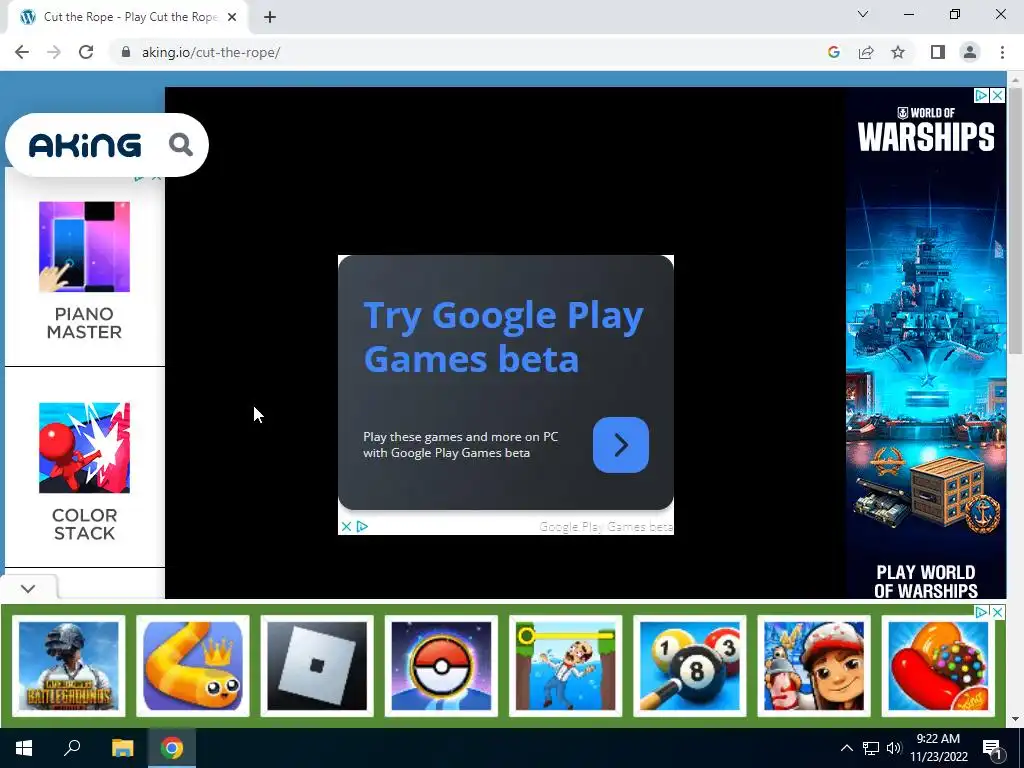Open the Chrome three-dot menu

pyautogui.click(x=1002, y=52)
